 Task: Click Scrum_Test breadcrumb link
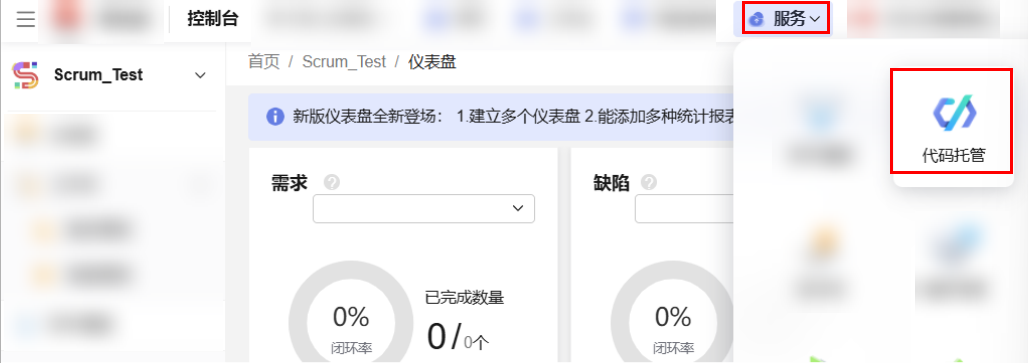[x=344, y=62]
